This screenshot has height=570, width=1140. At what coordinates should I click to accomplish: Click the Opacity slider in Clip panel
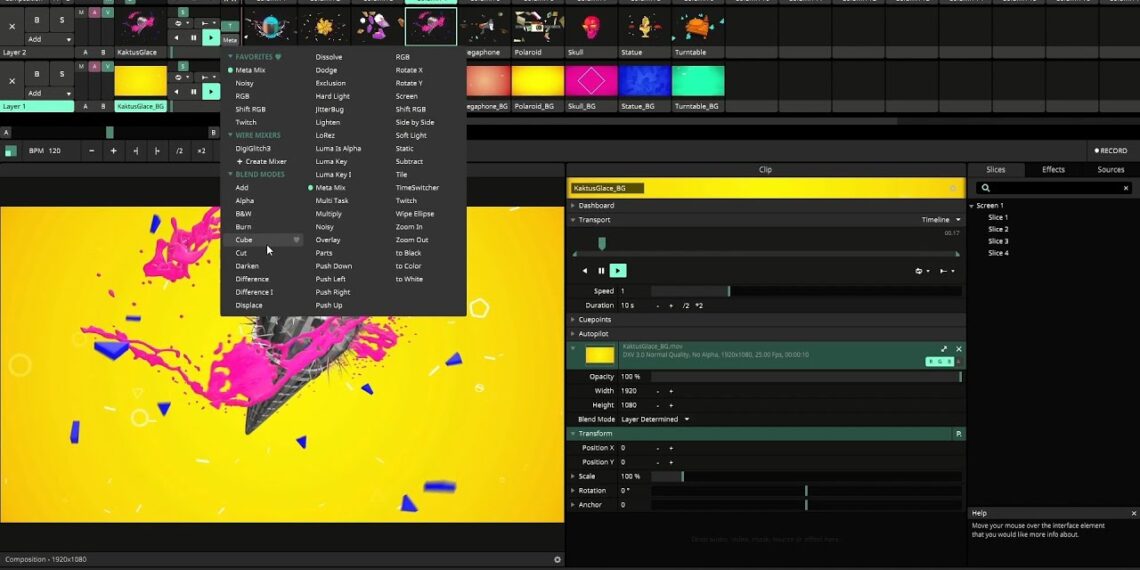[x=805, y=377]
